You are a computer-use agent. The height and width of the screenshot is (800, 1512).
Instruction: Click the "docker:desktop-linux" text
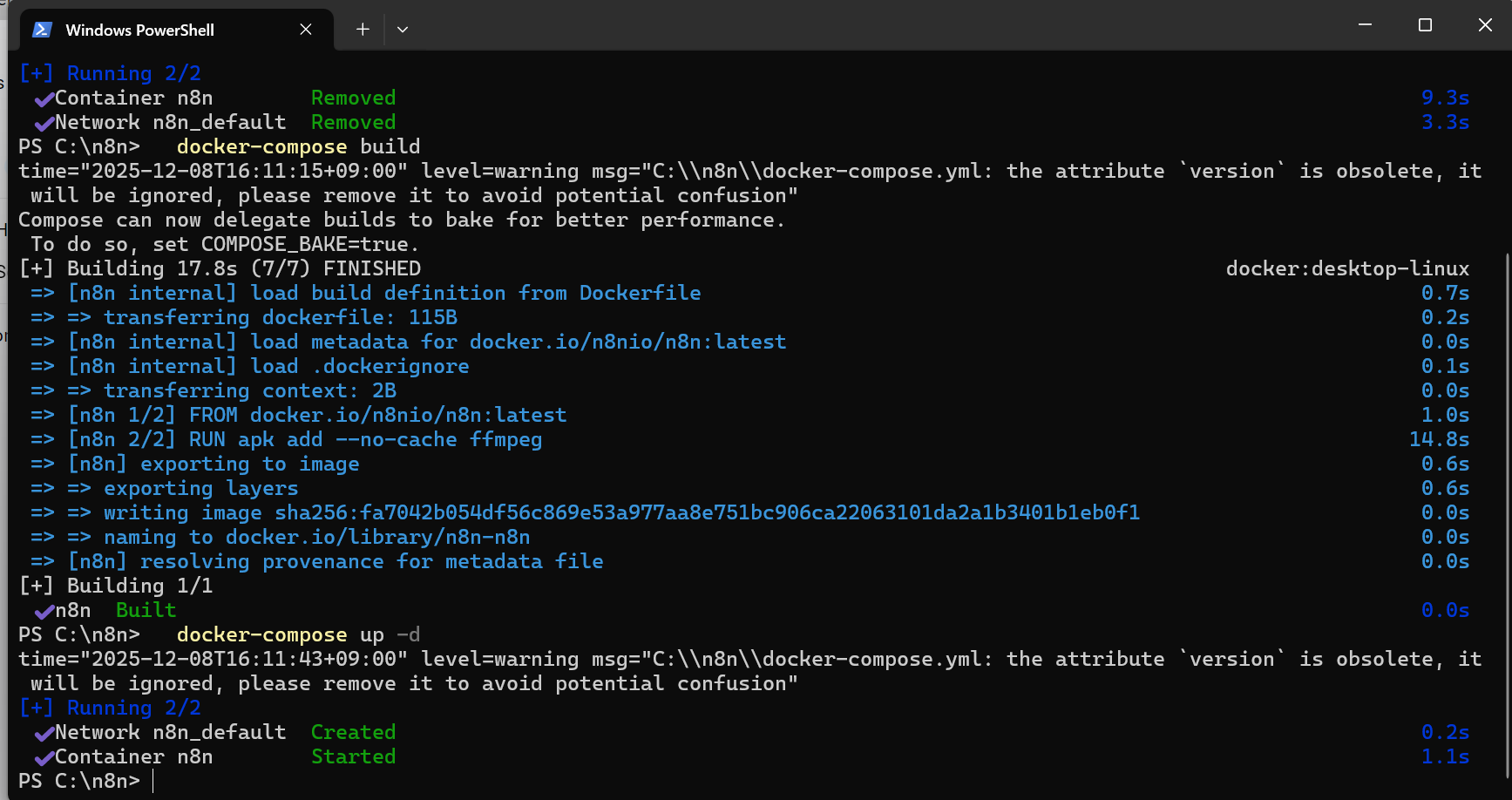(x=1346, y=268)
